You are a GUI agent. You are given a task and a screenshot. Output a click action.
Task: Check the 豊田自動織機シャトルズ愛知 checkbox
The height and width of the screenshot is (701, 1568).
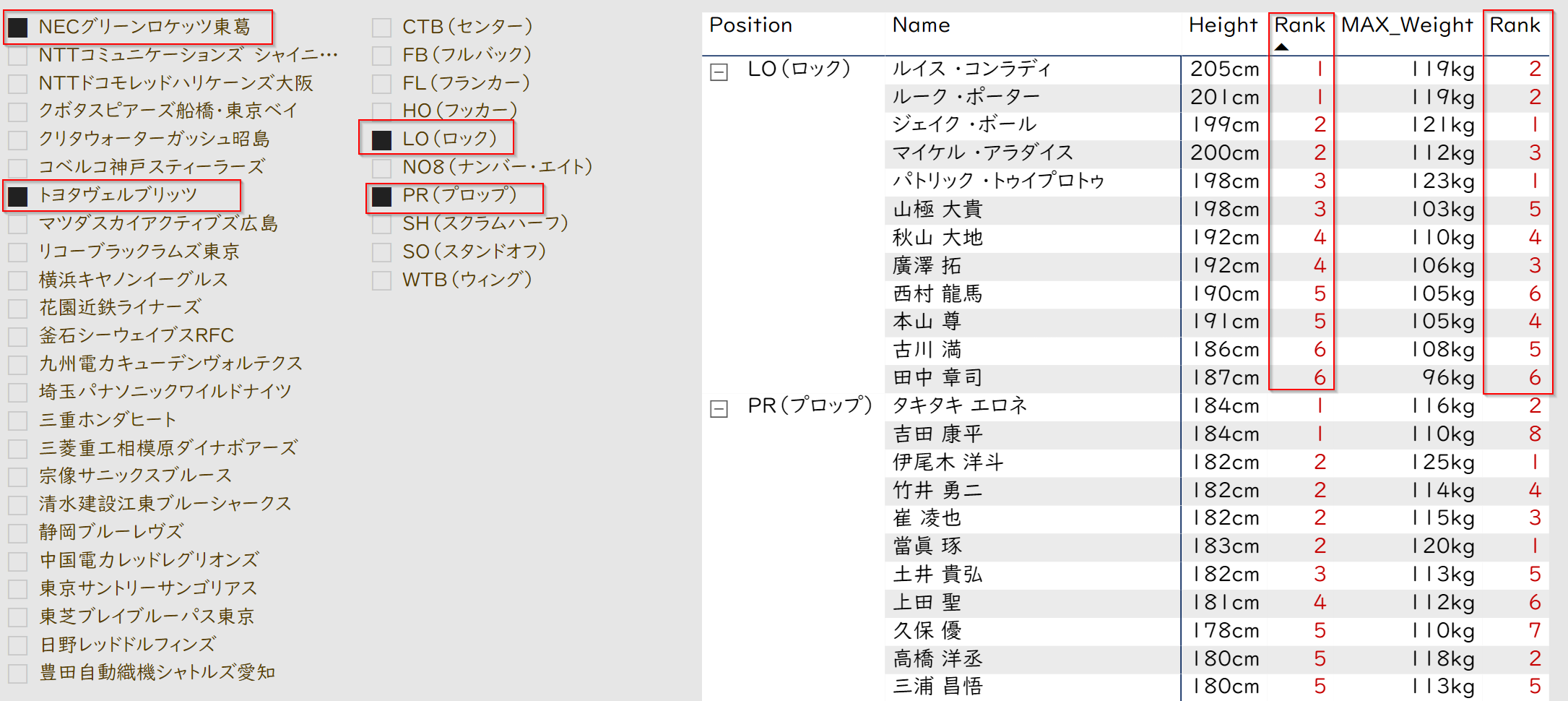pos(18,674)
